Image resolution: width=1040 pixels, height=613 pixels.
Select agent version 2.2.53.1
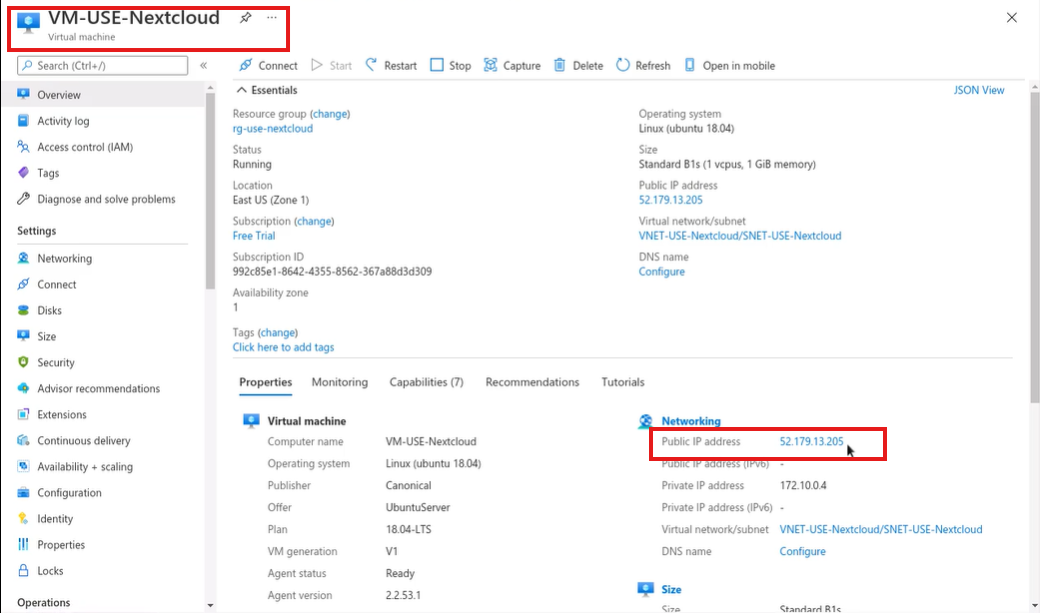[x=403, y=596]
